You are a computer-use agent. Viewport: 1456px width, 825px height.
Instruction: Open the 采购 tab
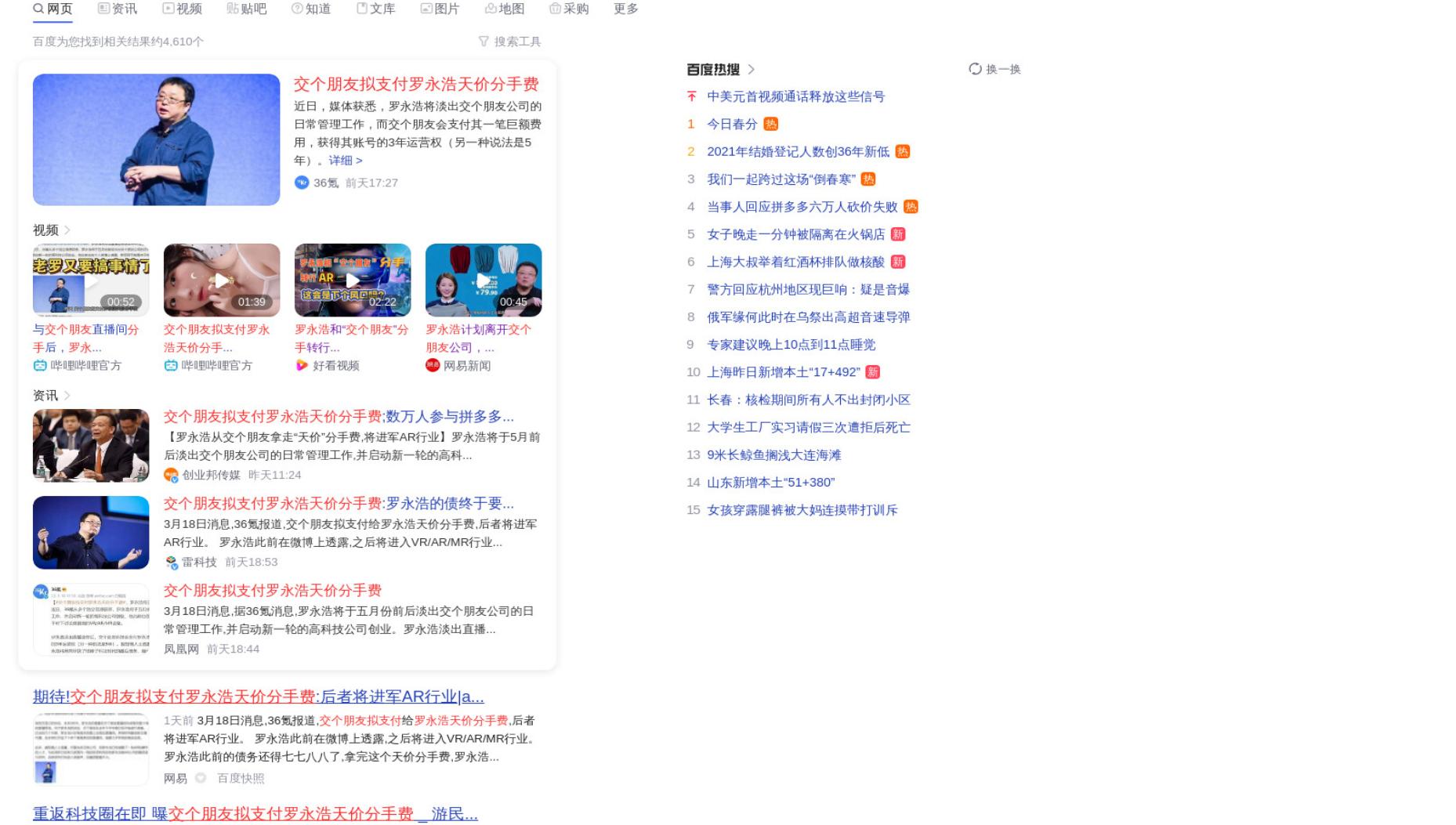(569, 9)
